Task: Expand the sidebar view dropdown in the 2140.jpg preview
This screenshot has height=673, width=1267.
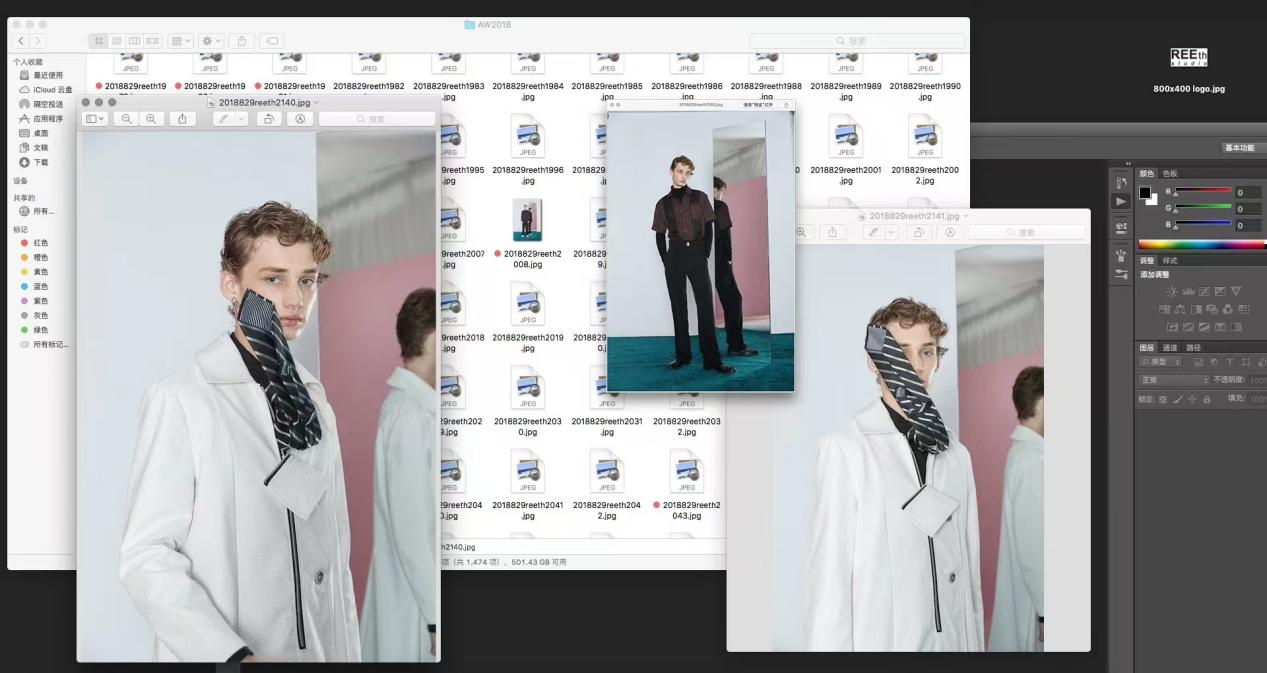Action: 96,119
